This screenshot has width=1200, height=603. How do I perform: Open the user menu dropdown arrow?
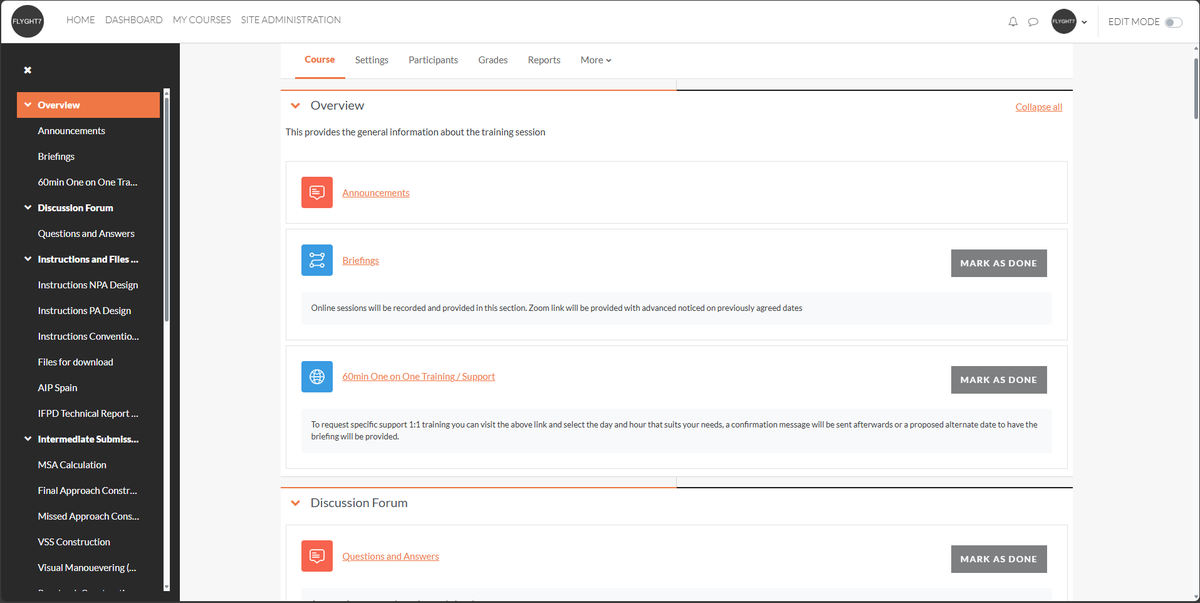1084,22
